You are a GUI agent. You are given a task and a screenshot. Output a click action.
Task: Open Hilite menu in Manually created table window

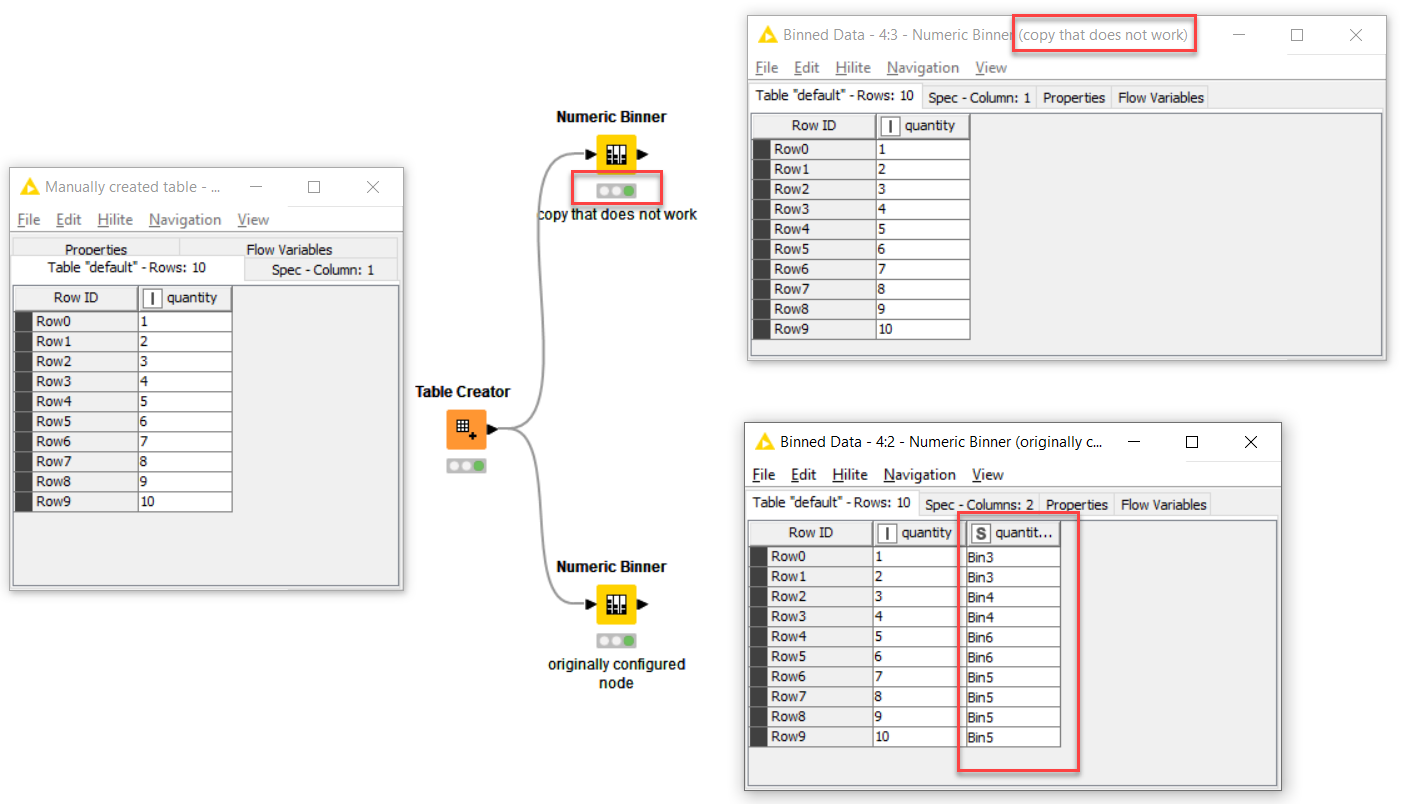coord(115,220)
